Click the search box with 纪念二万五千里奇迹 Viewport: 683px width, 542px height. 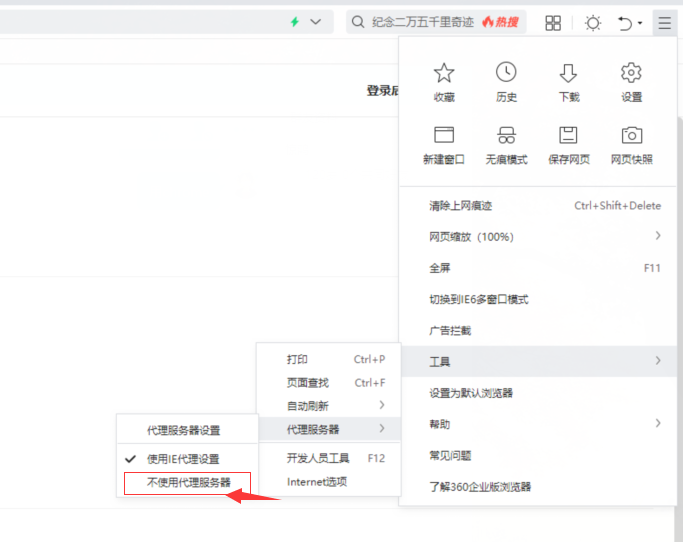[436, 22]
